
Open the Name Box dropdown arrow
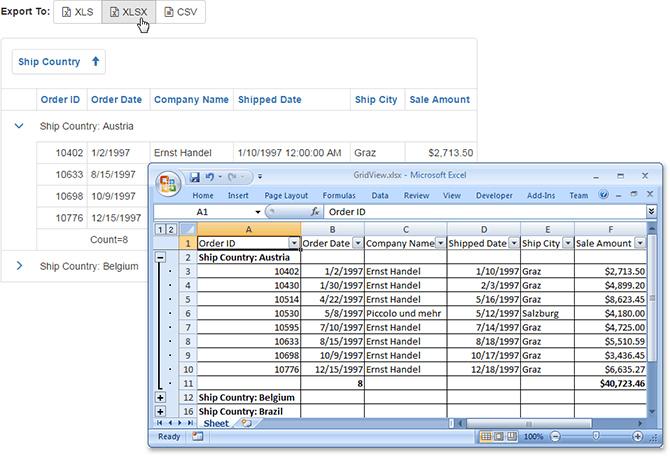point(258,212)
